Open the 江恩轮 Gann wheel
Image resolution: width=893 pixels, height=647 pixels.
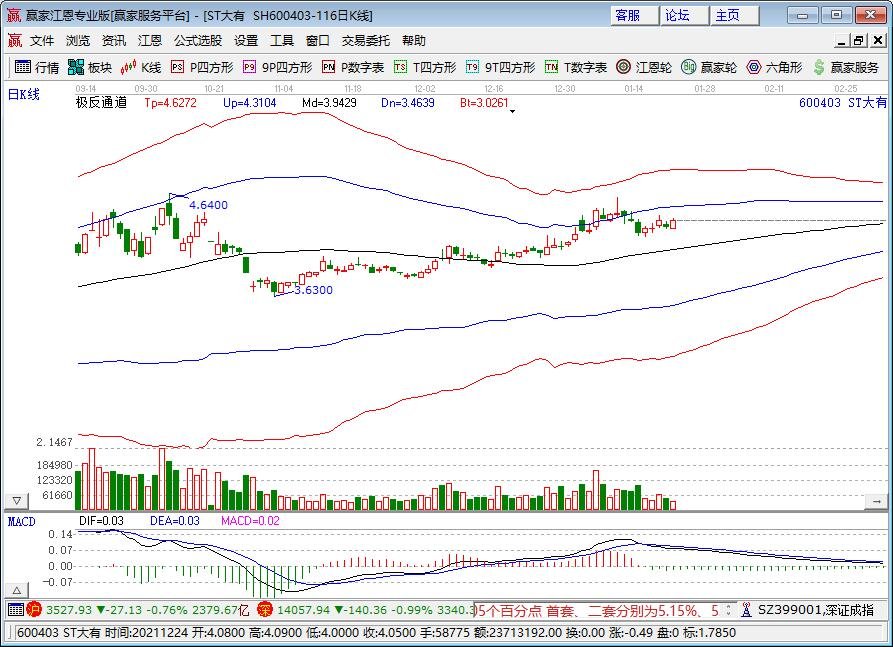[x=644, y=67]
